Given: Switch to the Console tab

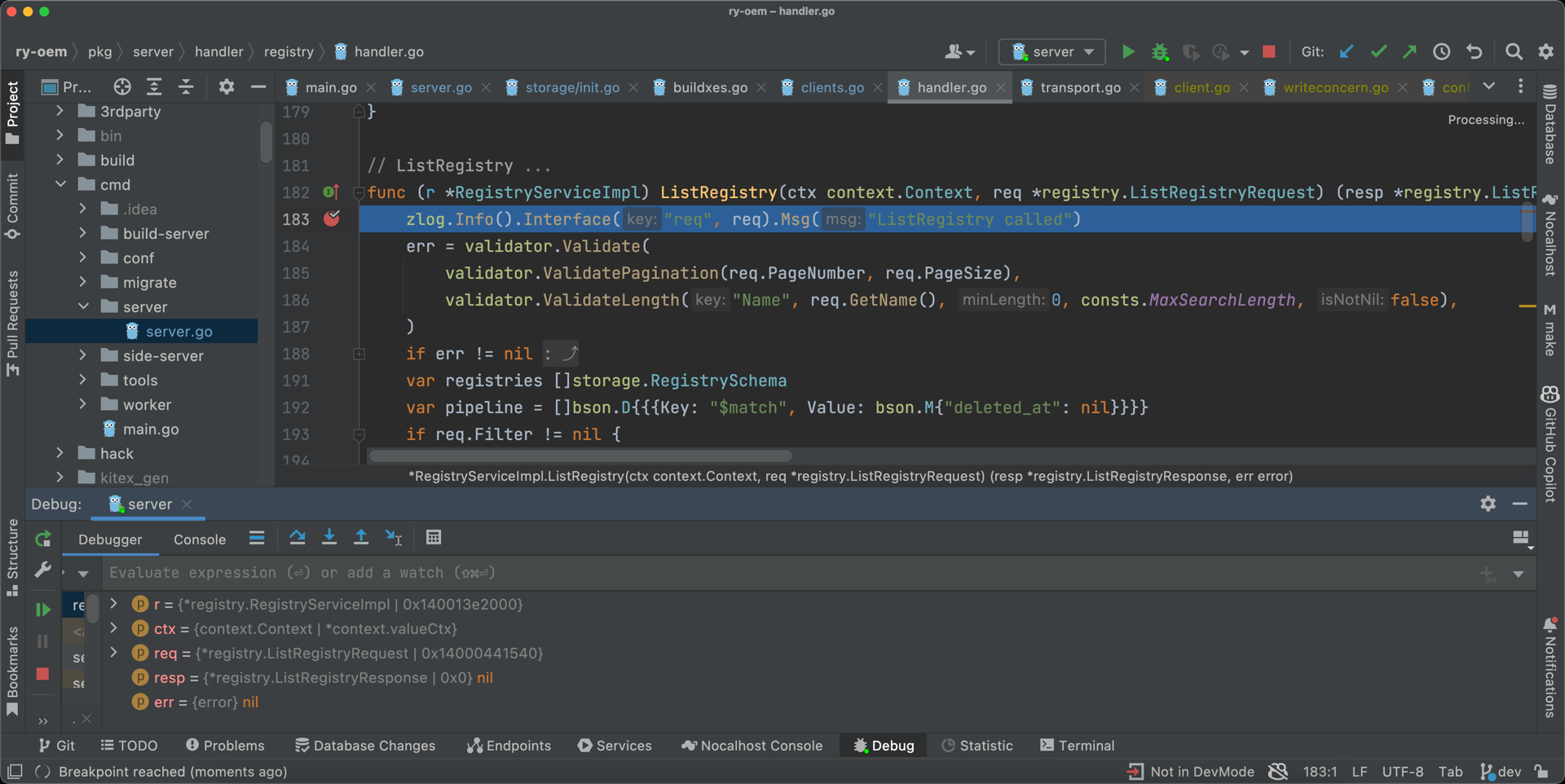Looking at the screenshot, I should 200,540.
